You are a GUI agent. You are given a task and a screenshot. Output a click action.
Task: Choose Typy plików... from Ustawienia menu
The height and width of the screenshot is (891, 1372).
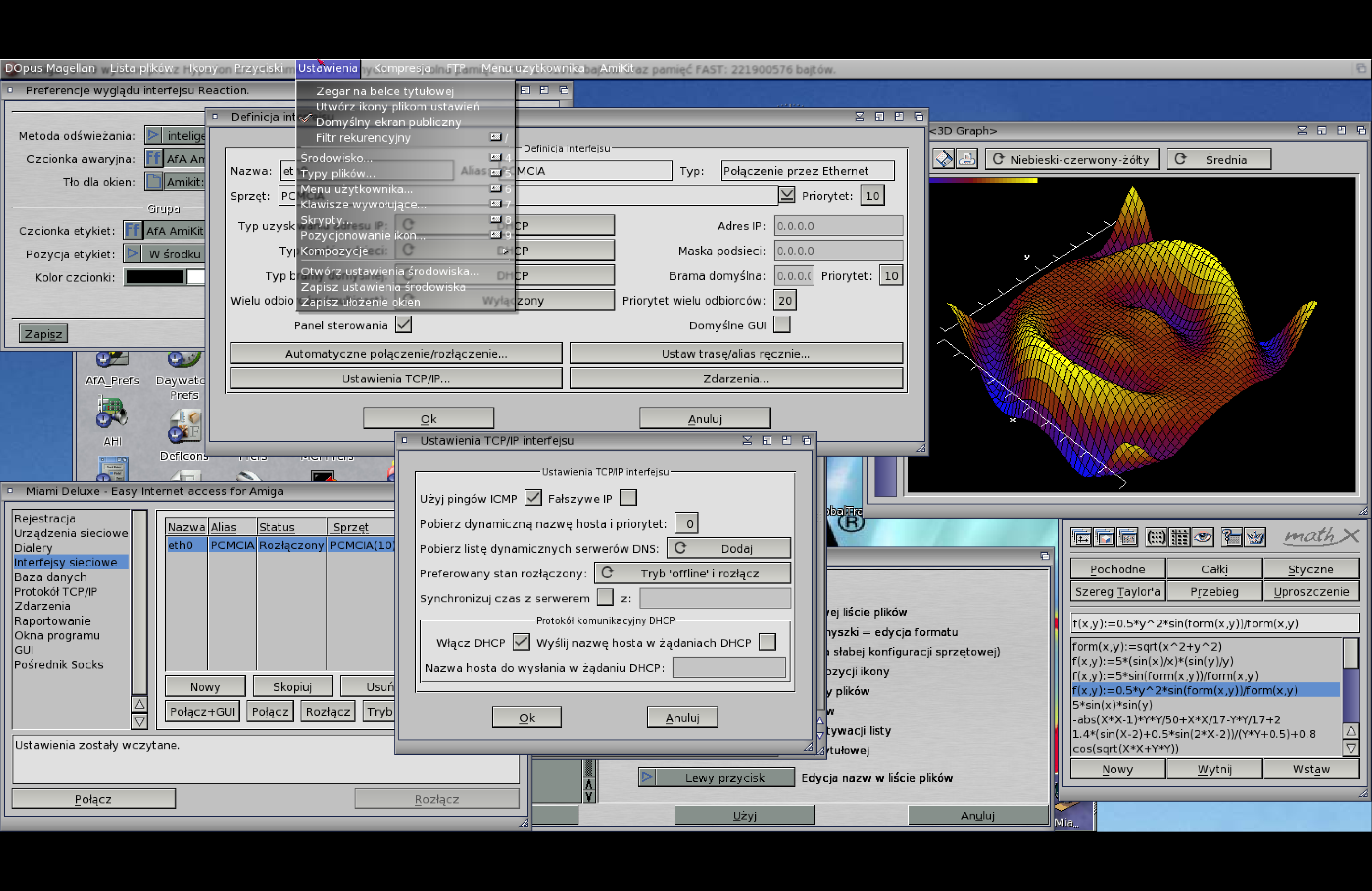coord(405,173)
